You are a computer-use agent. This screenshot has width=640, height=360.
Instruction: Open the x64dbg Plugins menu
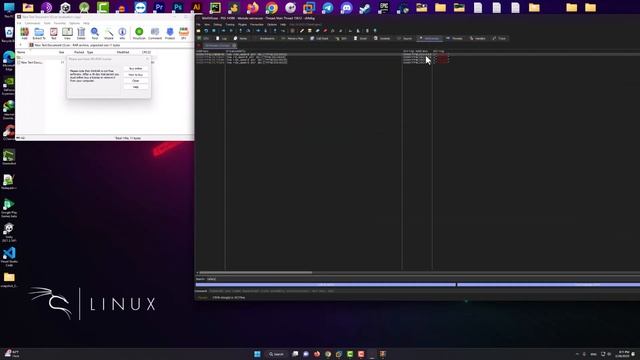(242, 24)
